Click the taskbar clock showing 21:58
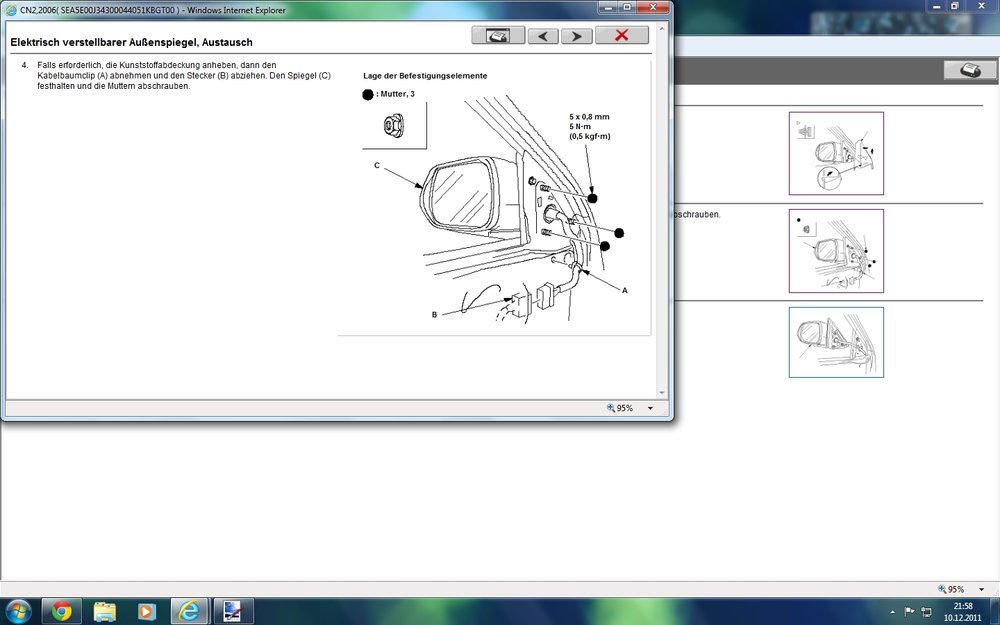 point(963,610)
